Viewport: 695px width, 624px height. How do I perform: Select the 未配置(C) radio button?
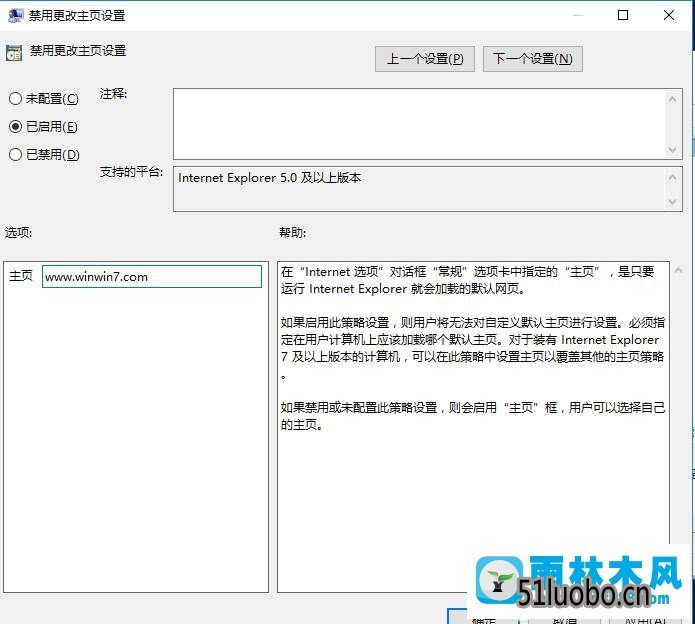coord(15,99)
